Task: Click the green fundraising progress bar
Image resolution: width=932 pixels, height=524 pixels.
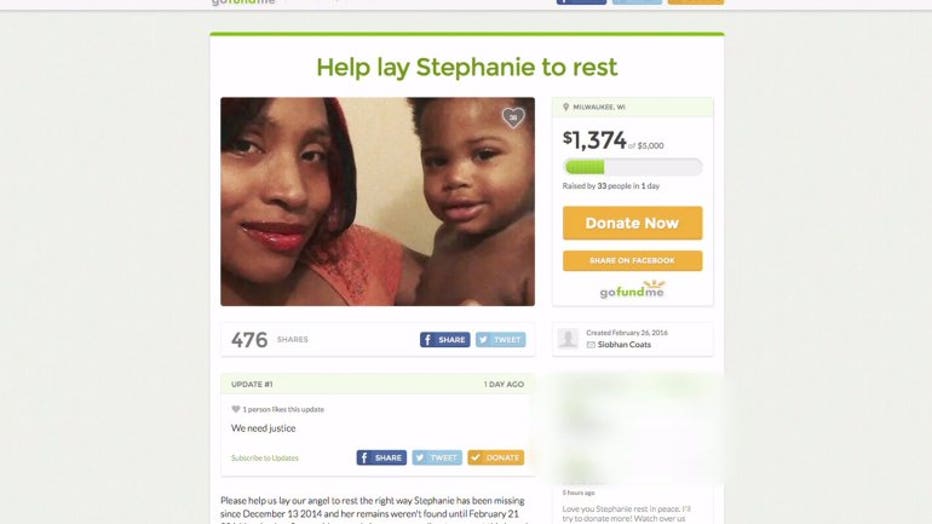Action: click(632, 167)
